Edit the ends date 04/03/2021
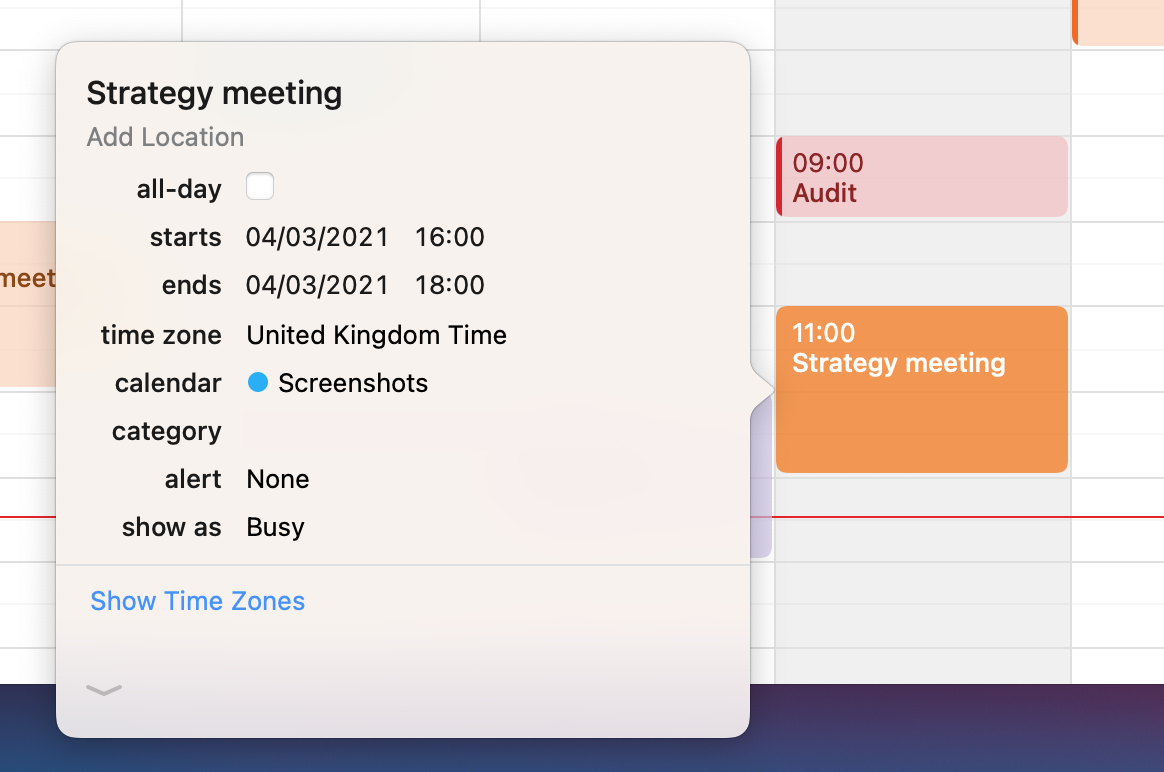This screenshot has width=1164, height=772. [317, 285]
